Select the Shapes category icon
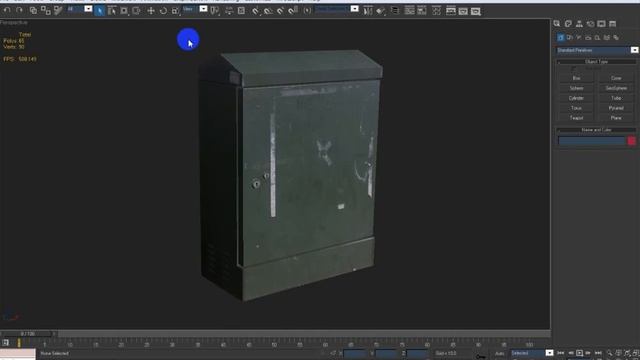 click(x=570, y=38)
